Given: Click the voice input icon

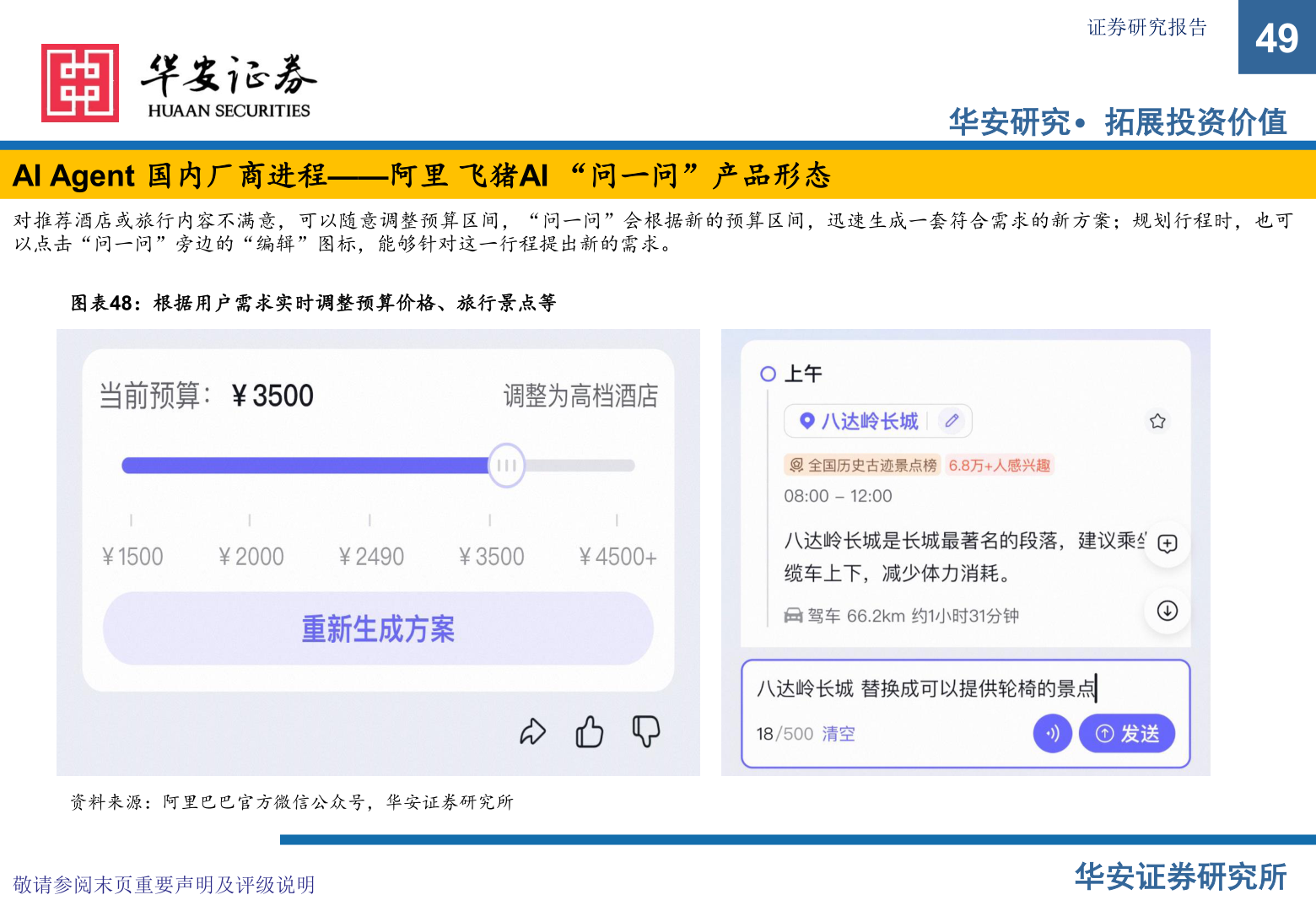Looking at the screenshot, I should coord(1052,734).
